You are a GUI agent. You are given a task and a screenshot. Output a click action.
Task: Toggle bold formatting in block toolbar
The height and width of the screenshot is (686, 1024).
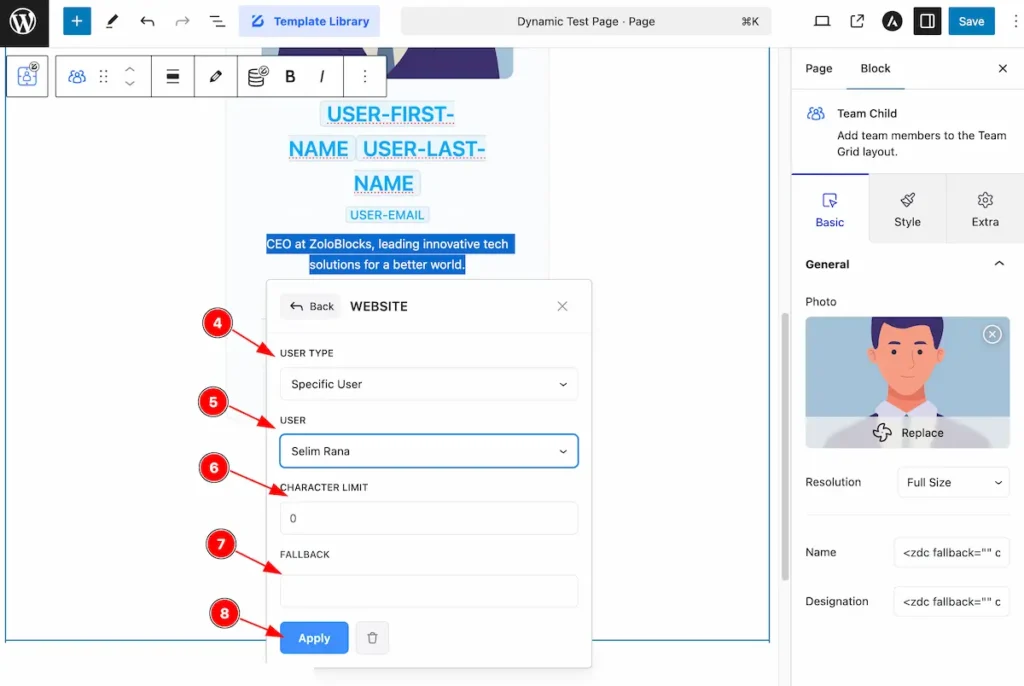290,76
